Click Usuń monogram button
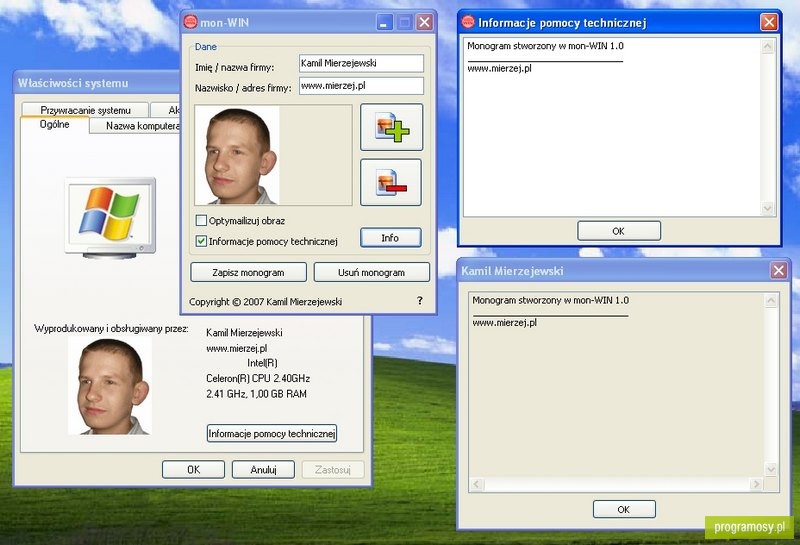Screen dimensions: 800x545 [371, 272]
